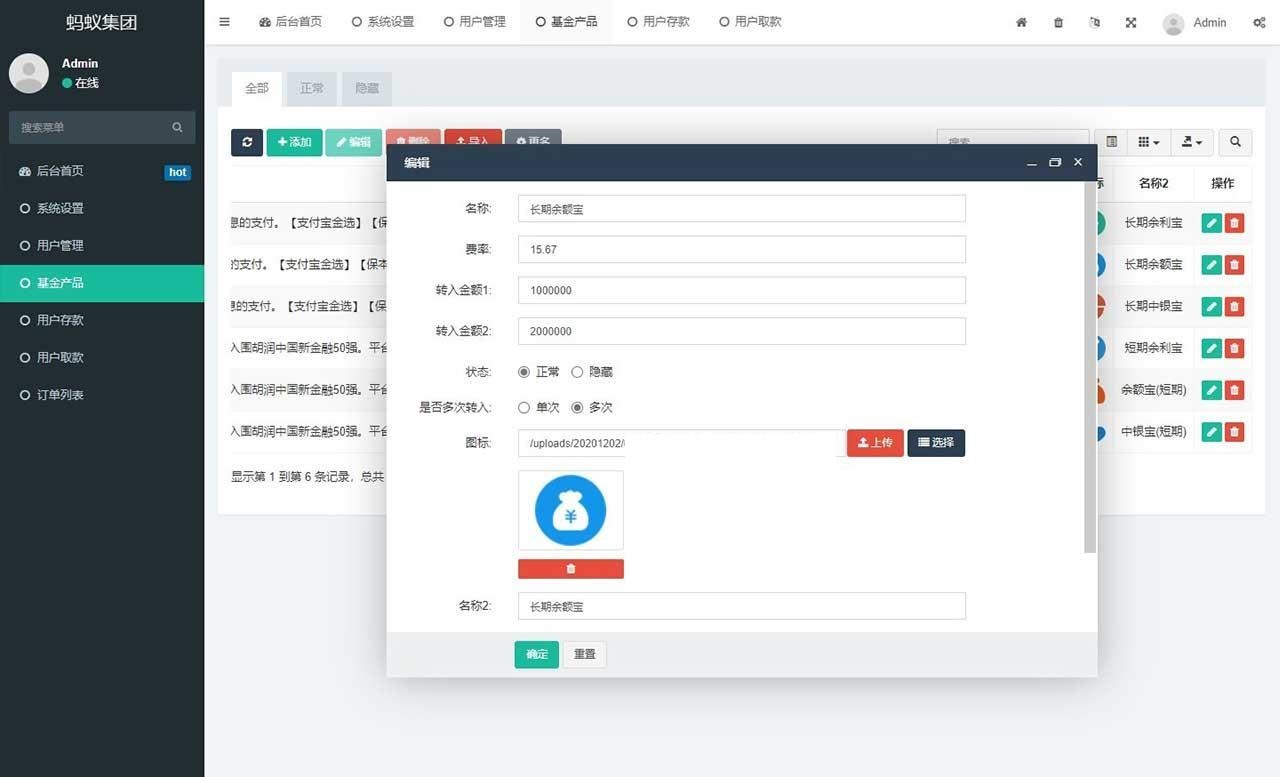1280x777 pixels.
Task: Click the money bag icon thumbnail preview
Action: tap(570, 510)
